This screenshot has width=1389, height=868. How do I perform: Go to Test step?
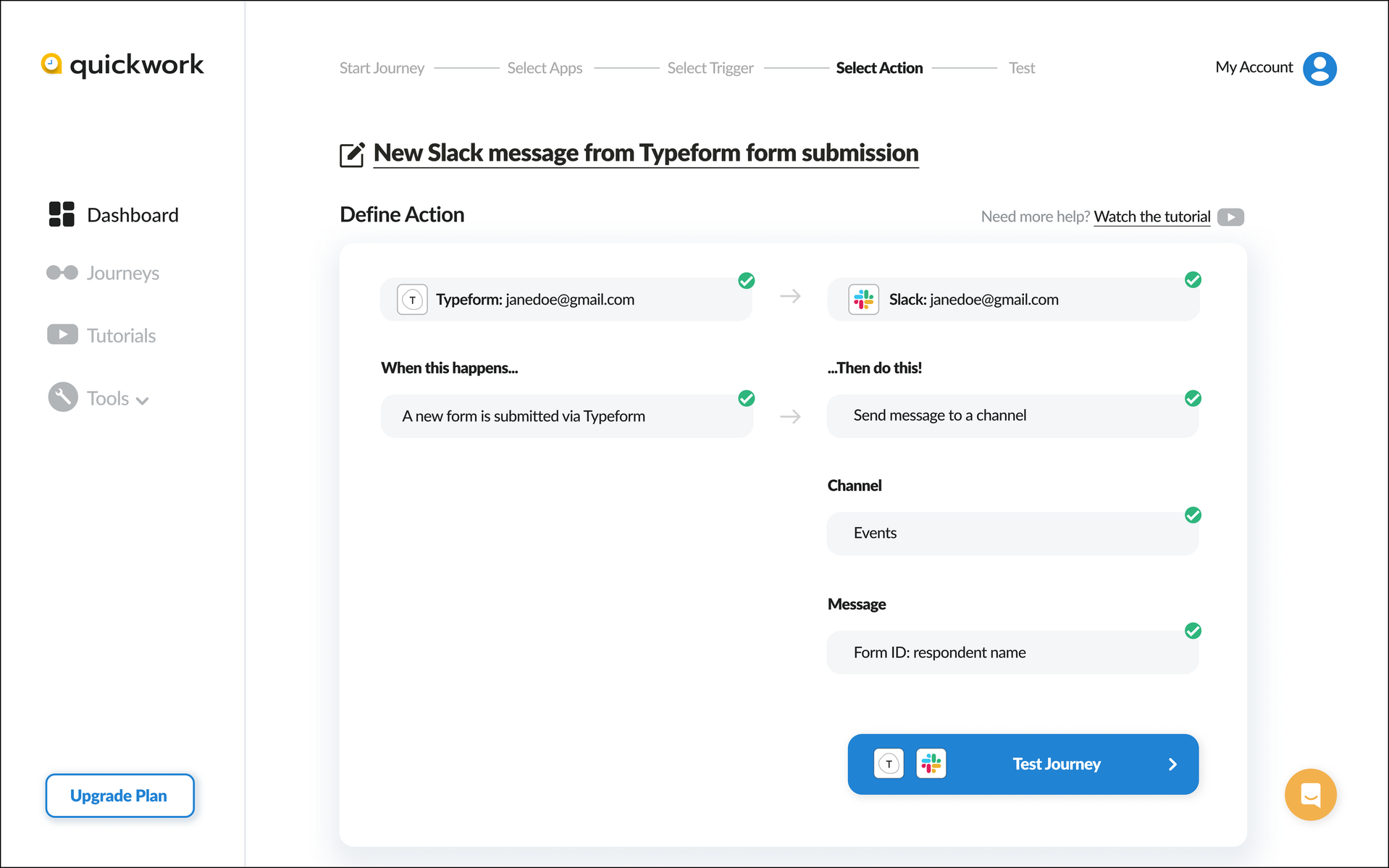tap(1022, 68)
